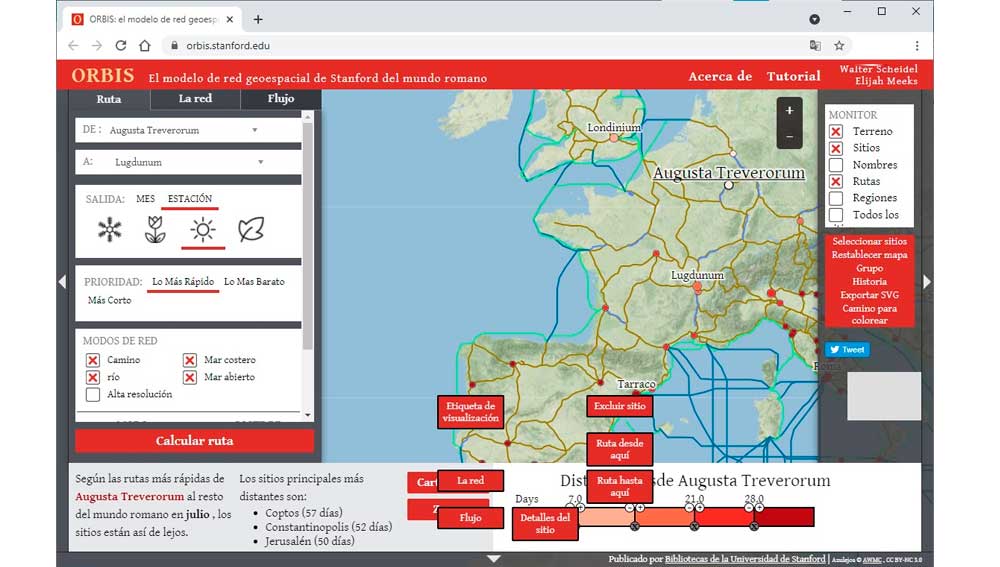
Task: Click the Calcular ruta button
Action: pos(194,441)
